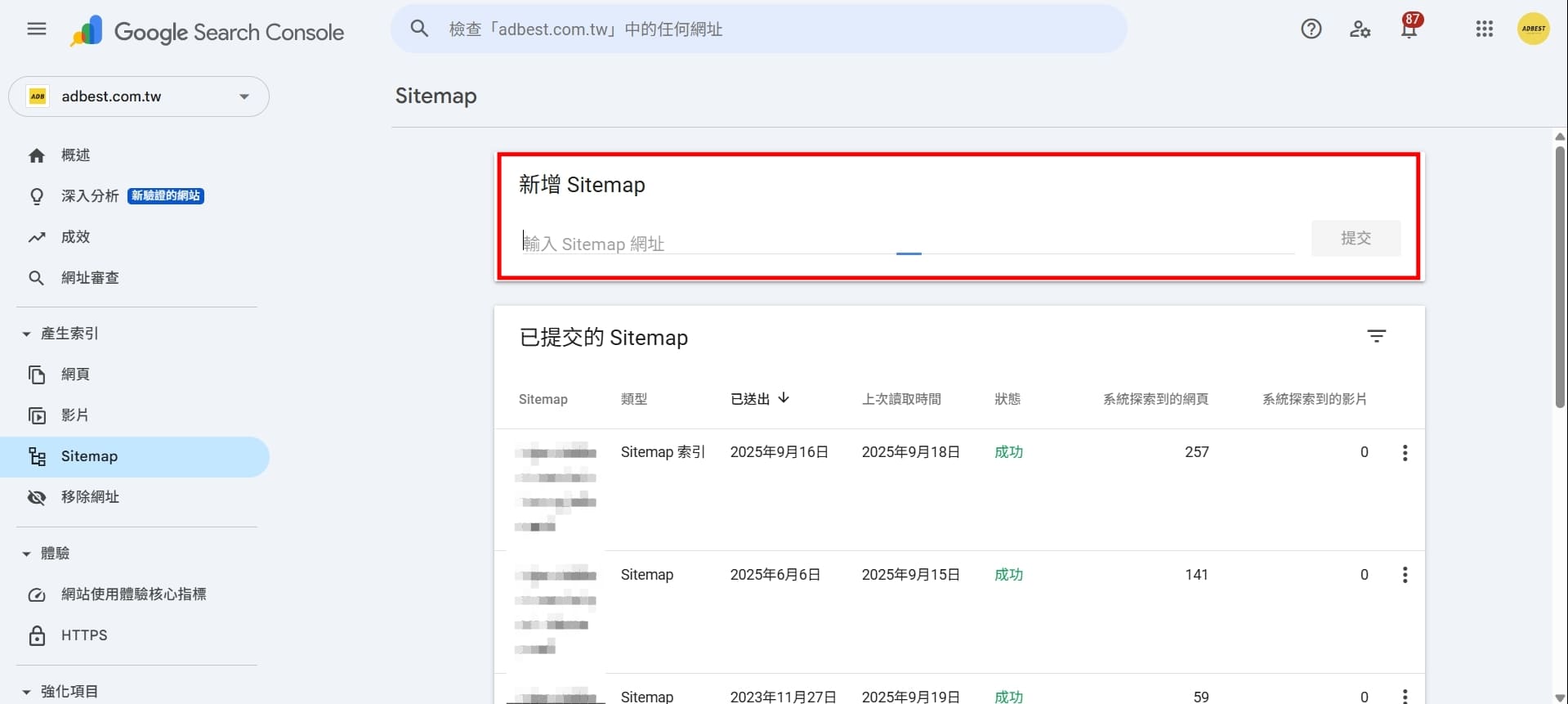Open more options for 257-page sitemap row
Screen dimensions: 1568x704
[x=1405, y=453]
